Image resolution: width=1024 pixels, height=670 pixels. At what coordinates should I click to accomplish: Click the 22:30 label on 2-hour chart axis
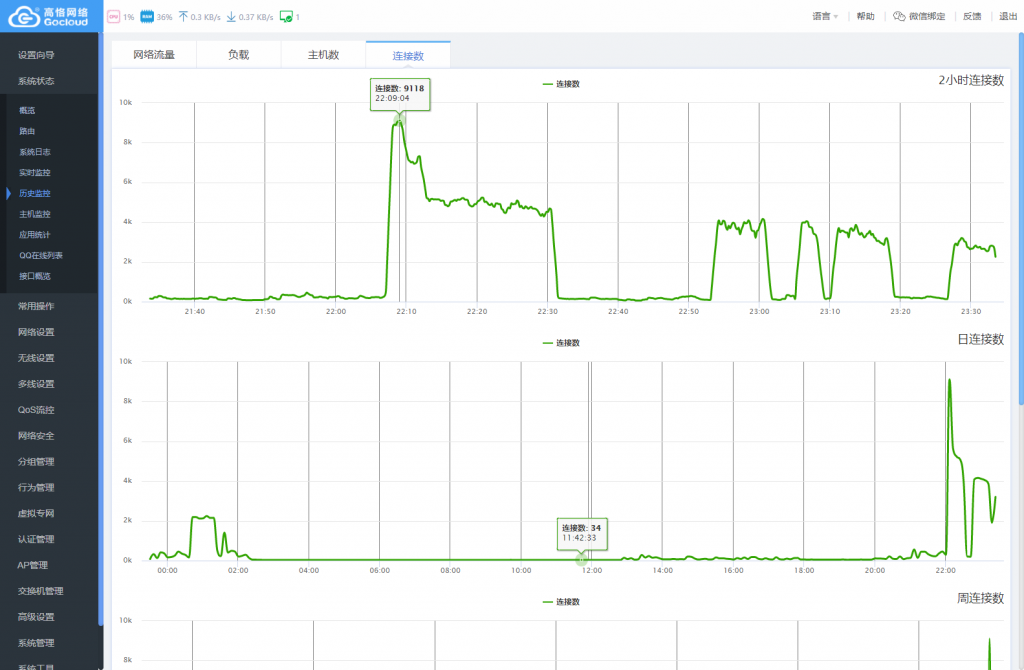(548, 311)
